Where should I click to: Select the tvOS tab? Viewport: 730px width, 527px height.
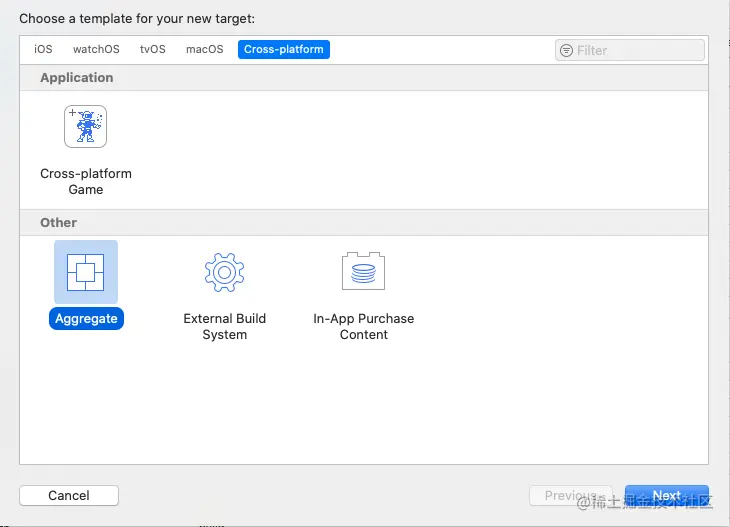coord(153,49)
